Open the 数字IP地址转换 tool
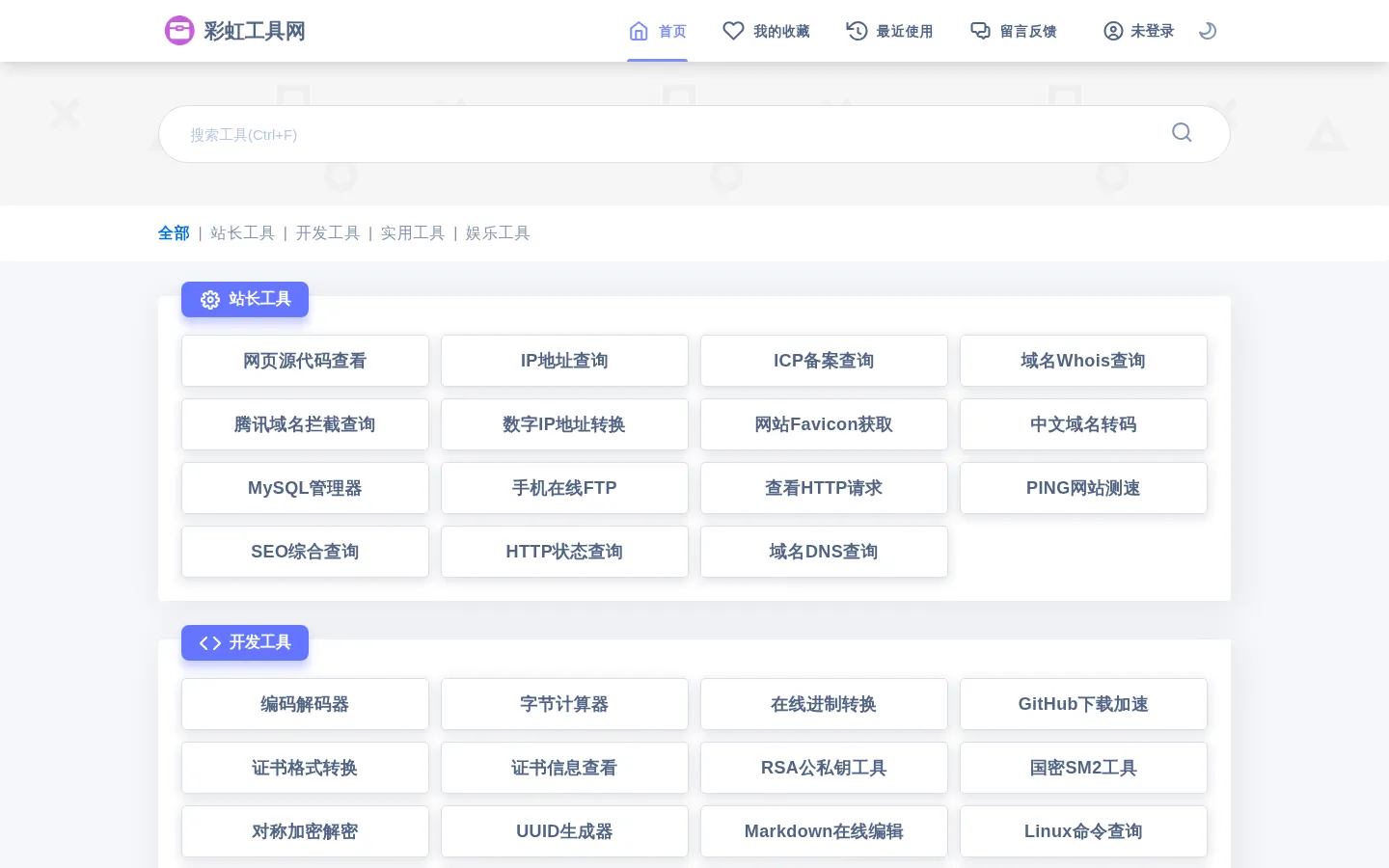This screenshot has width=1389, height=868. tap(564, 424)
